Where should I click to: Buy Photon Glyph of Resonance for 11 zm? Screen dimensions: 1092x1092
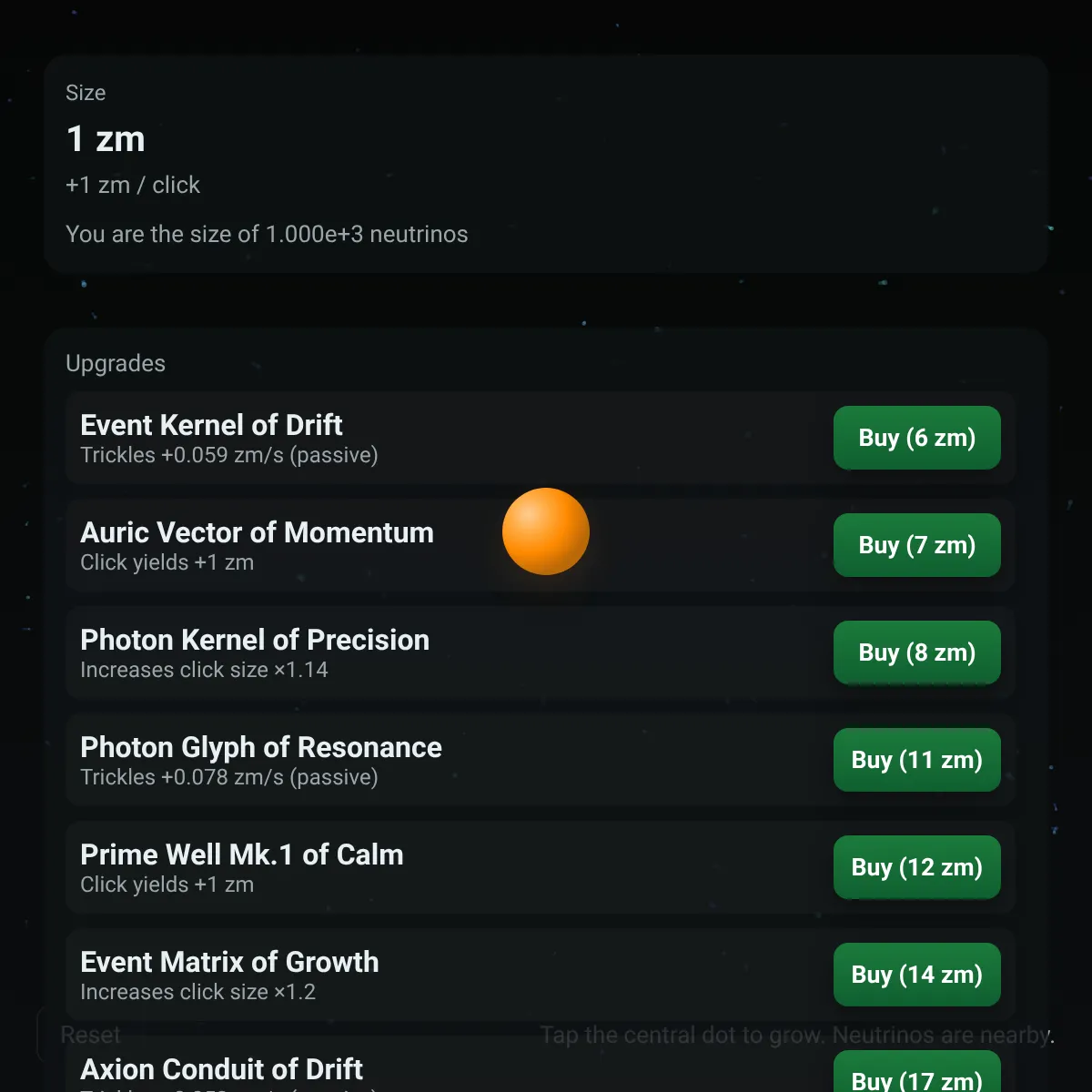[917, 760]
